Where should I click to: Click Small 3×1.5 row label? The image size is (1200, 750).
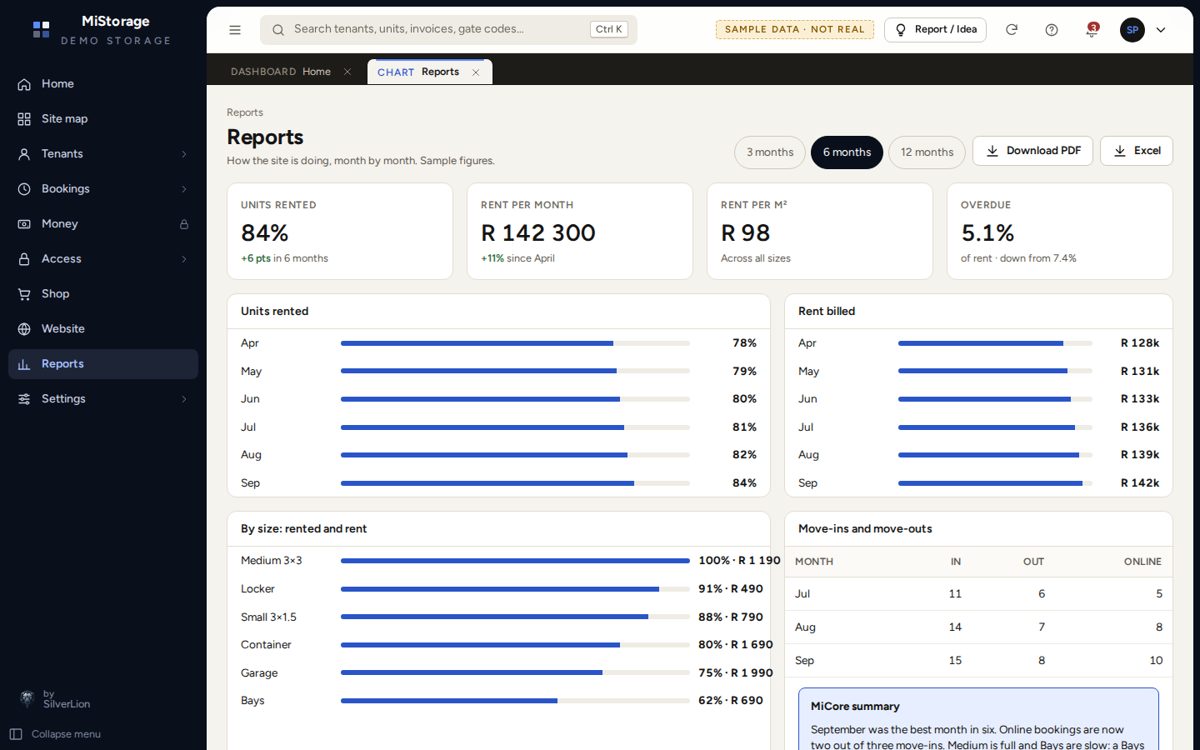pyautogui.click(x=269, y=617)
